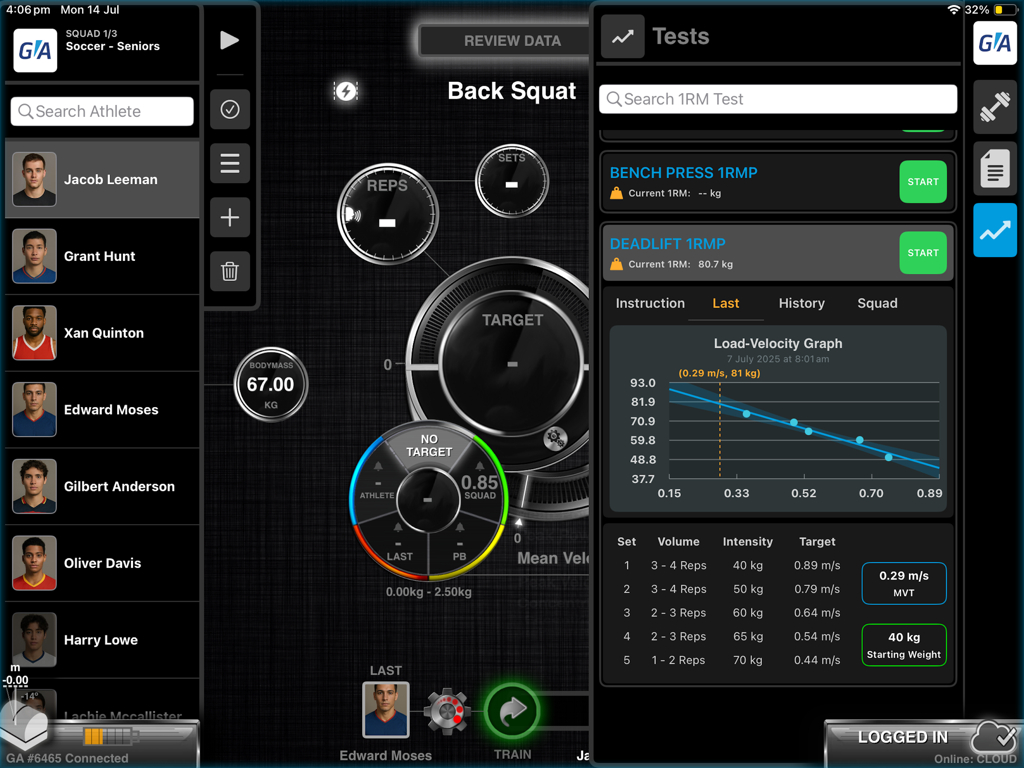Tap the play icon to start a session
The width and height of the screenshot is (1024, 768).
pyautogui.click(x=229, y=40)
